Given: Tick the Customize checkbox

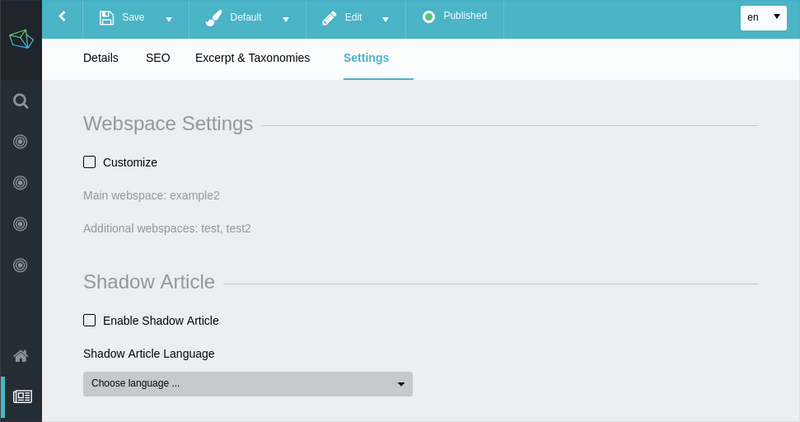Looking at the screenshot, I should pyautogui.click(x=89, y=162).
